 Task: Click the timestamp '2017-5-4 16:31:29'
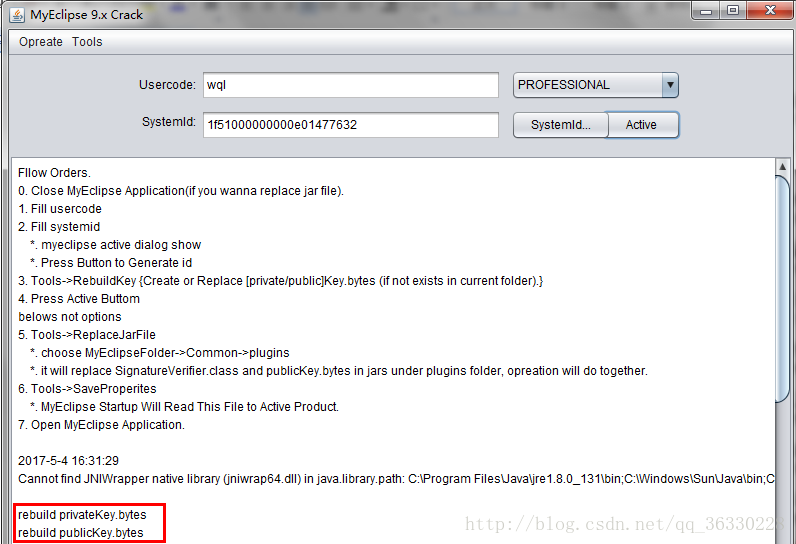tap(69, 461)
